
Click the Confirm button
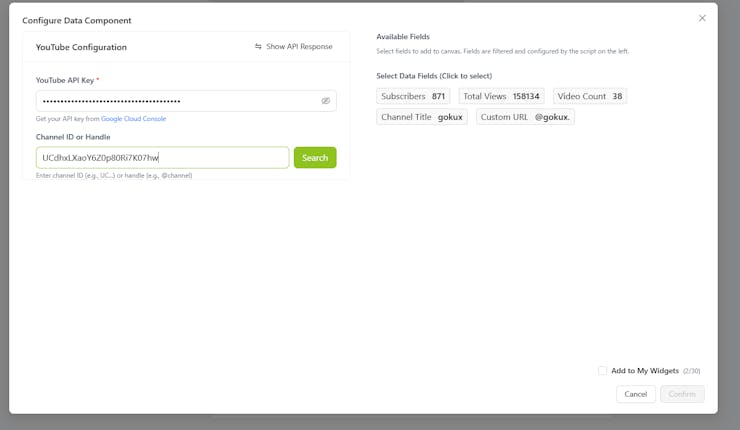coord(682,394)
